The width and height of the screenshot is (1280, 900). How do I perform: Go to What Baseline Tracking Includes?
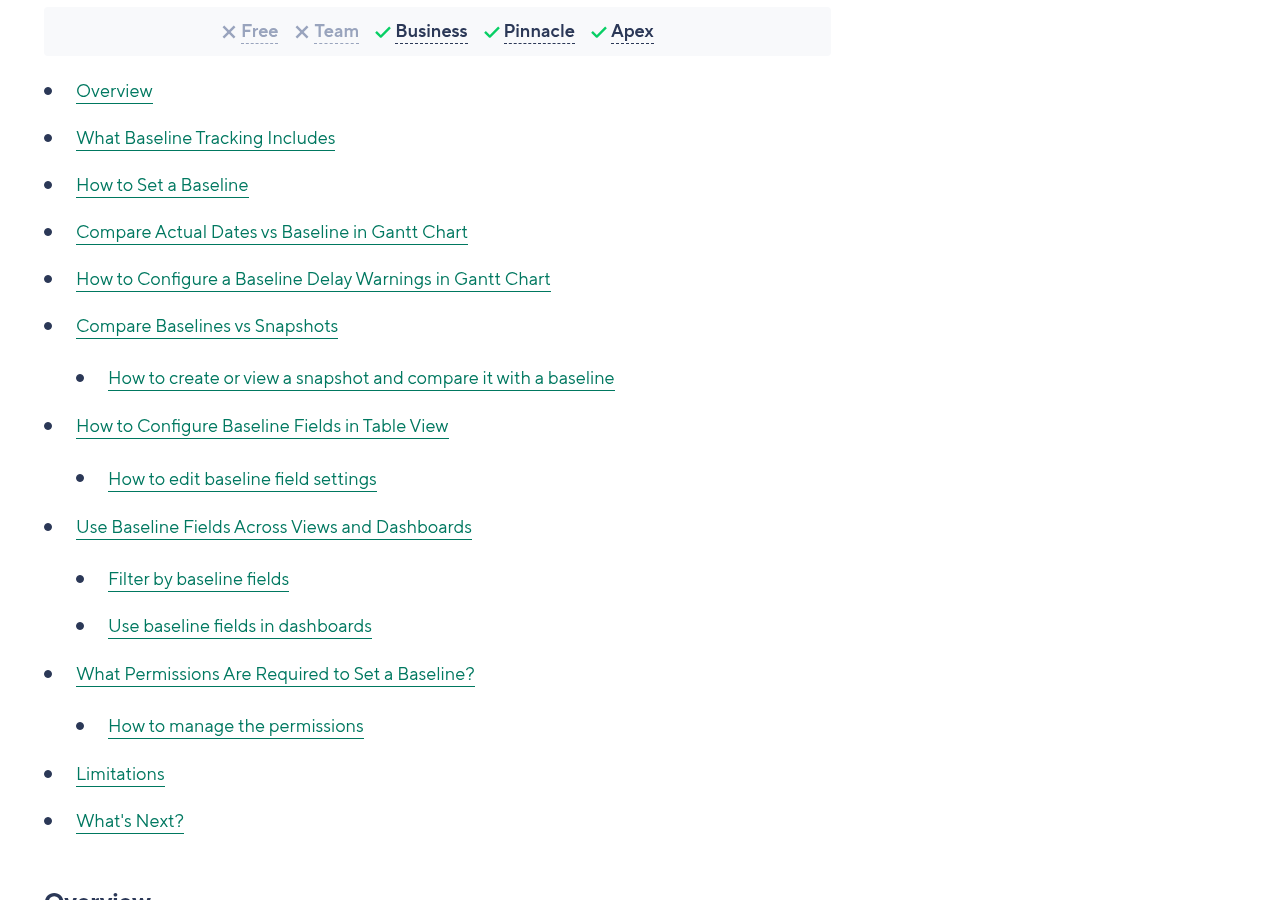205,138
